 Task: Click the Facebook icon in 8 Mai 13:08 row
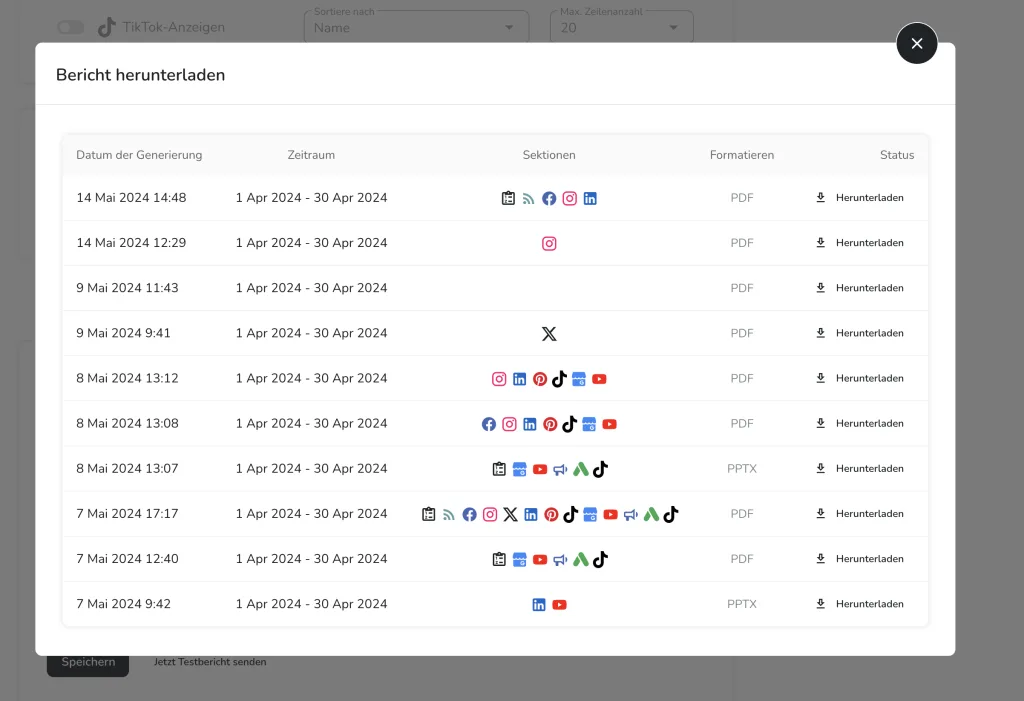click(x=488, y=424)
